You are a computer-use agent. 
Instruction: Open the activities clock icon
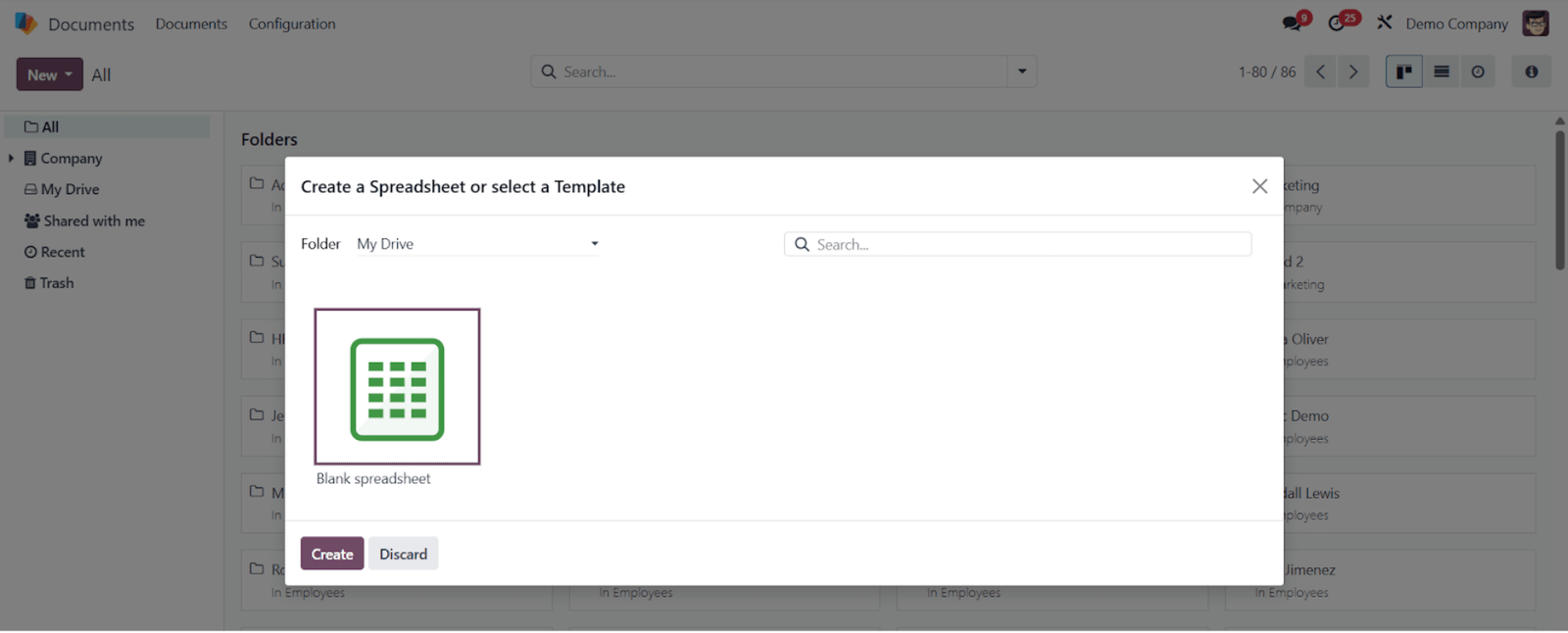[1338, 24]
